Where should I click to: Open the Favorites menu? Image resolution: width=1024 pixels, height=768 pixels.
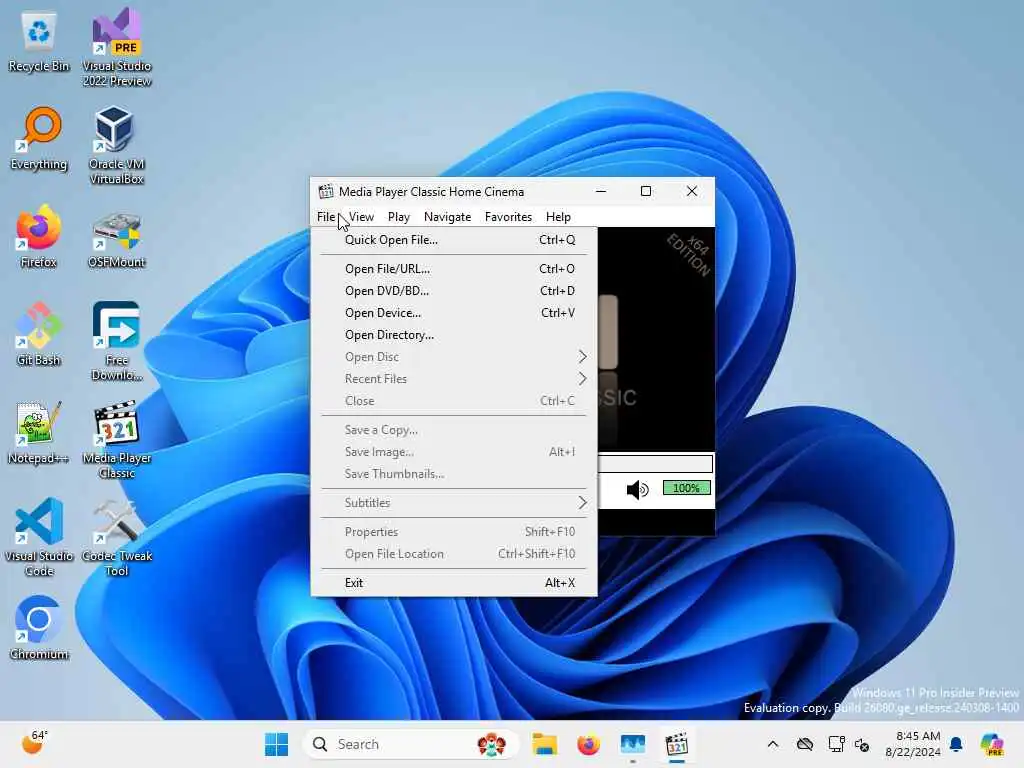coord(508,217)
